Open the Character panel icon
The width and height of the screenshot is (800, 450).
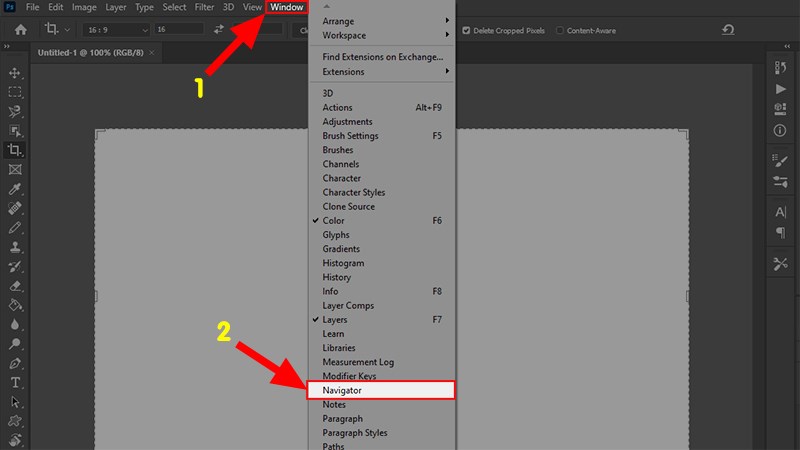[780, 212]
